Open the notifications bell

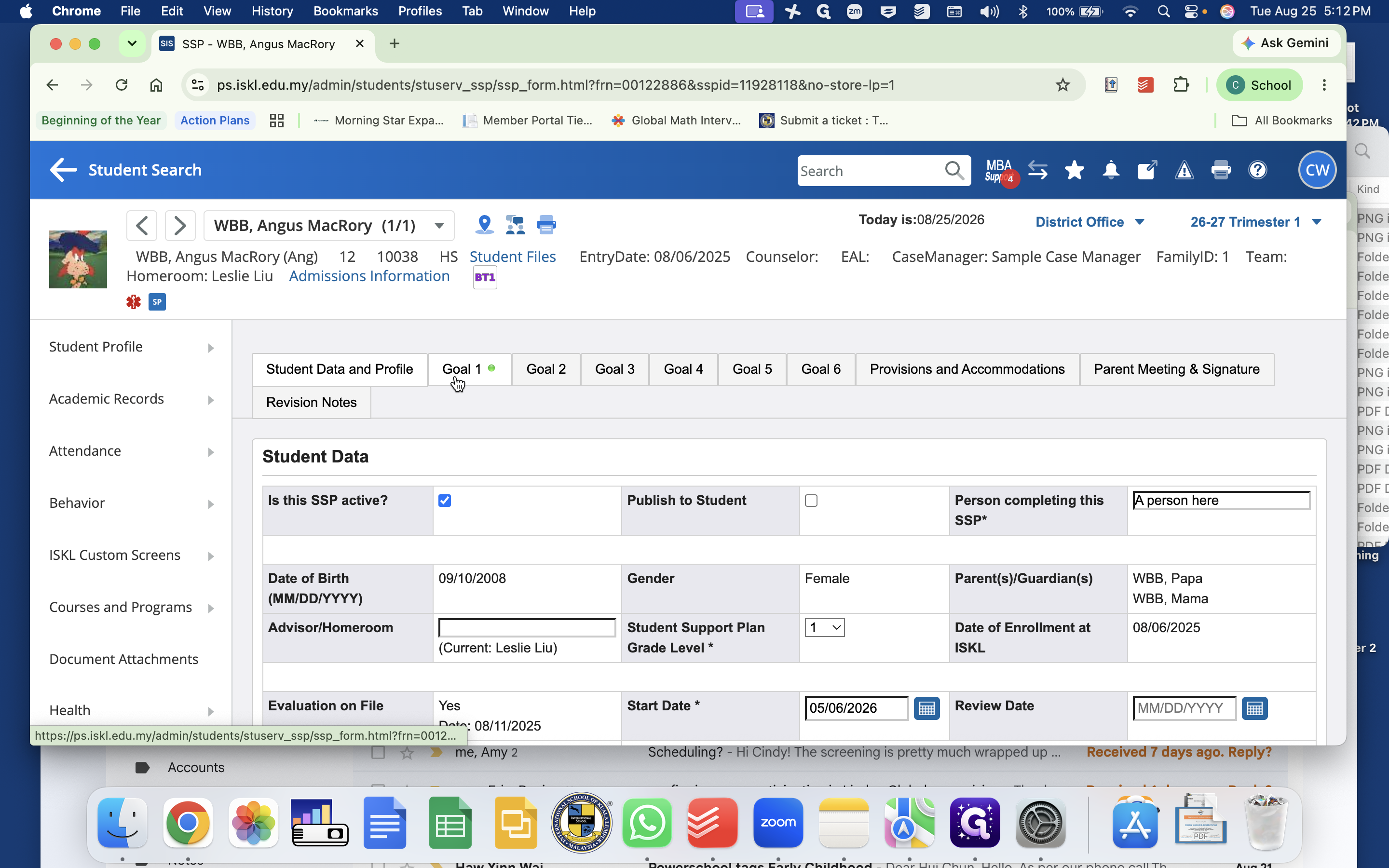pyautogui.click(x=1111, y=170)
